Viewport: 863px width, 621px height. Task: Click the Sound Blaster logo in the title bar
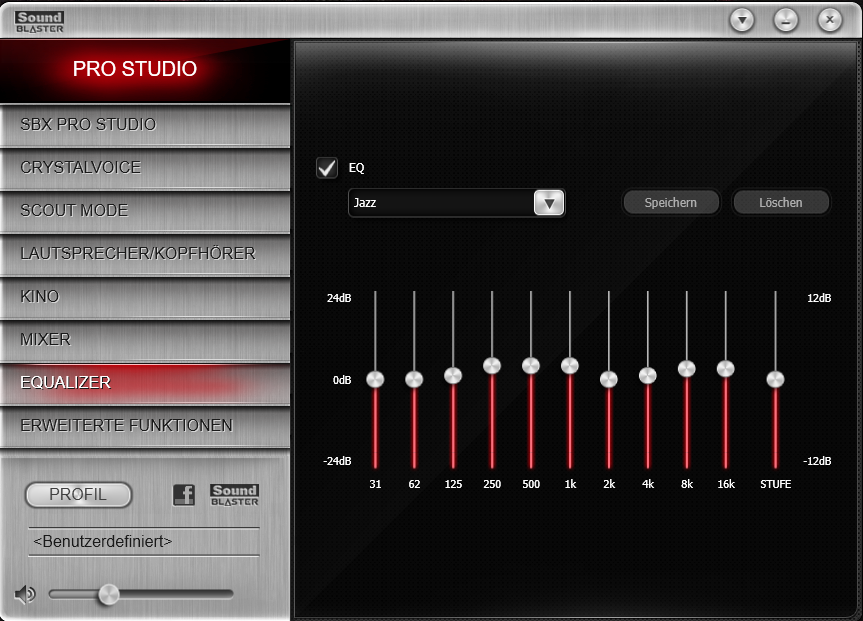click(40, 22)
